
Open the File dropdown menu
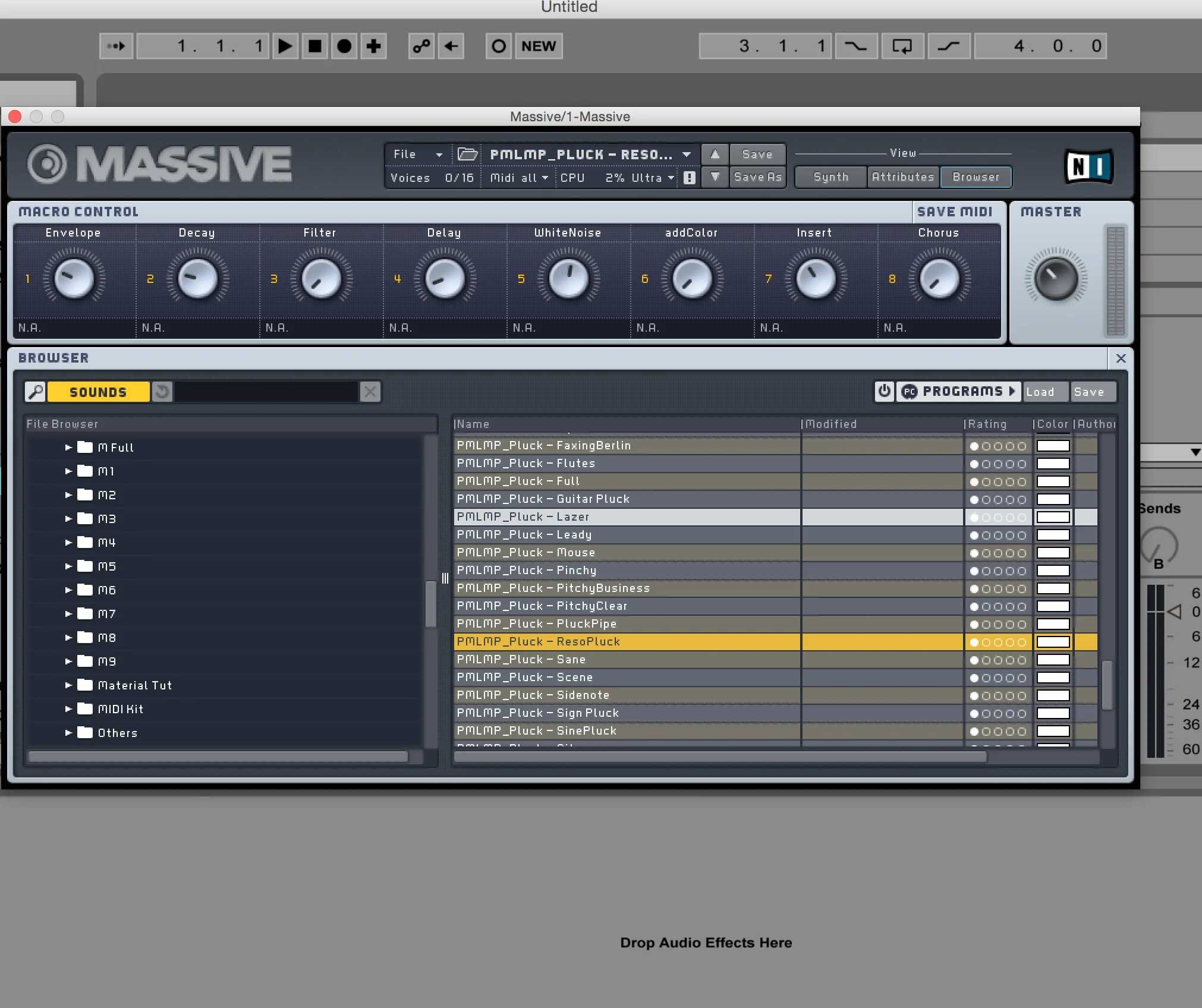pyautogui.click(x=419, y=155)
